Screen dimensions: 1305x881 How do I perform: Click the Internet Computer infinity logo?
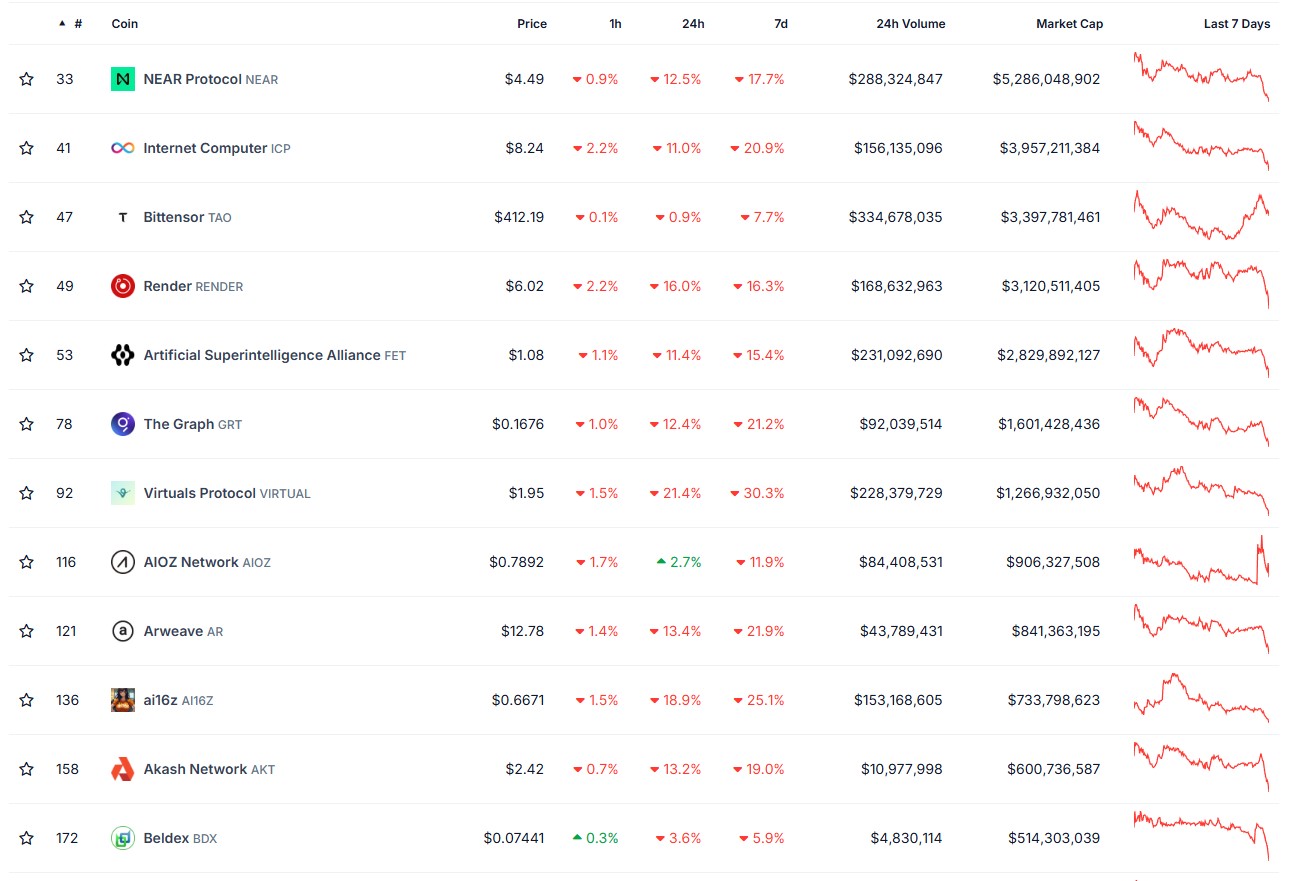point(123,148)
